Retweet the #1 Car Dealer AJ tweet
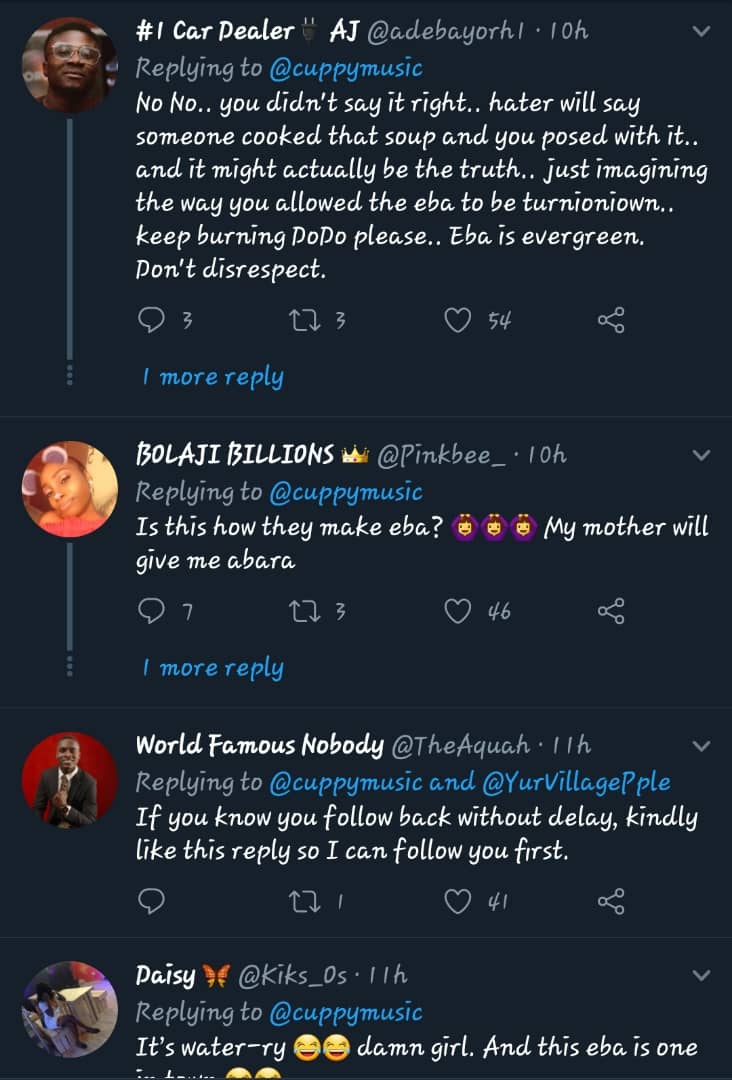The width and height of the screenshot is (732, 1080). (x=301, y=320)
